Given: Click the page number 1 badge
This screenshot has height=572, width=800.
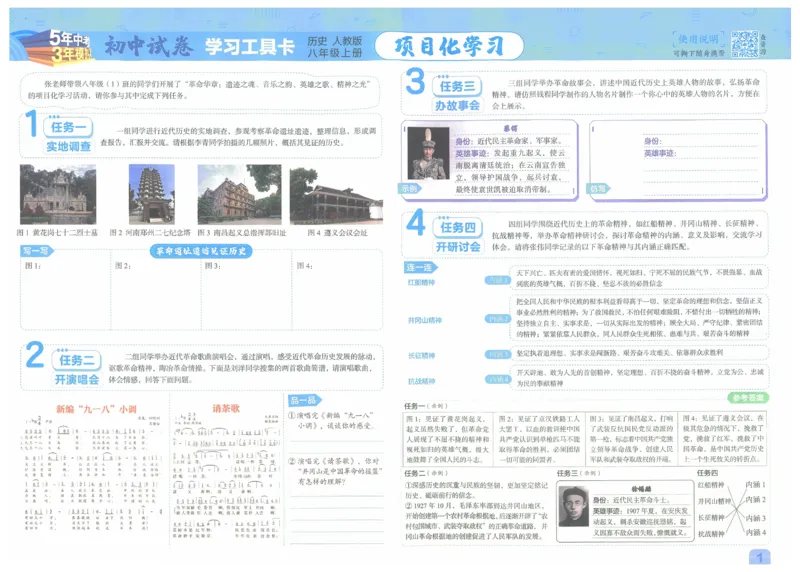Looking at the screenshot, I should (760, 557).
